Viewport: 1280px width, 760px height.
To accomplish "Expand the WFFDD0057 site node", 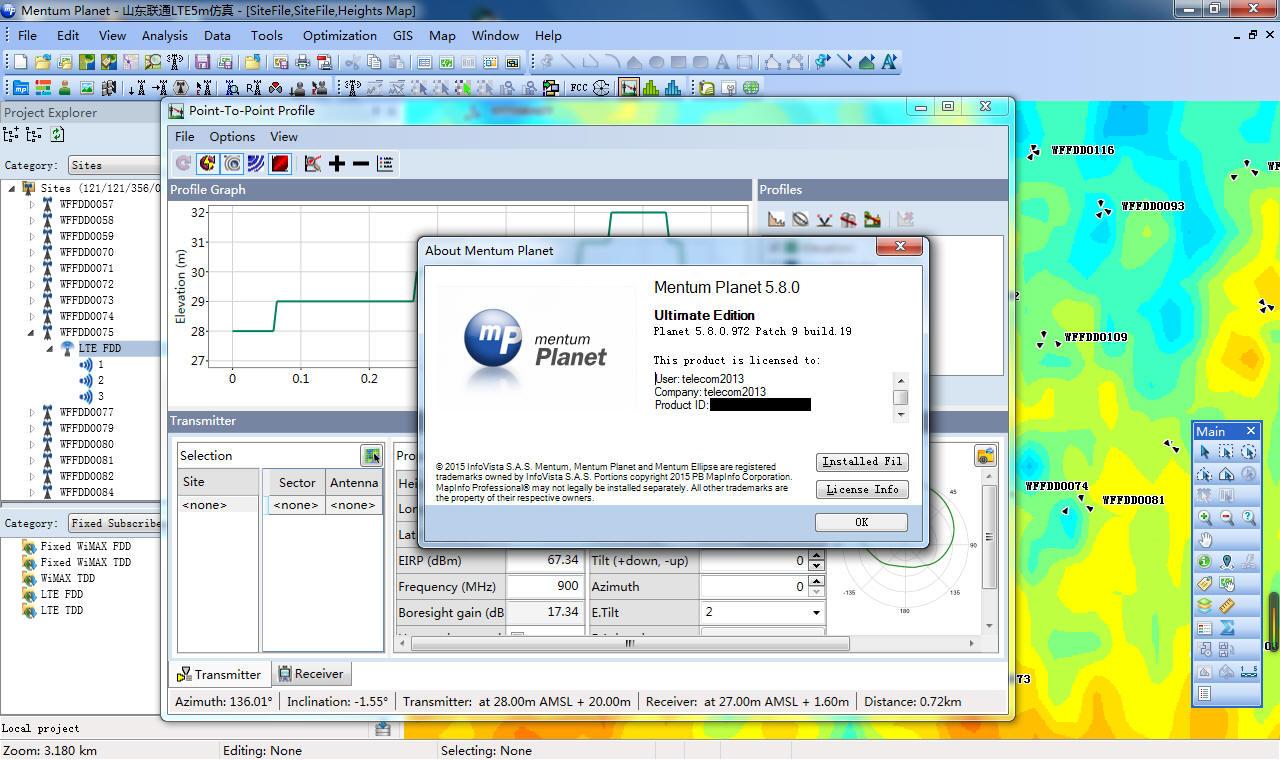I will pyautogui.click(x=32, y=204).
